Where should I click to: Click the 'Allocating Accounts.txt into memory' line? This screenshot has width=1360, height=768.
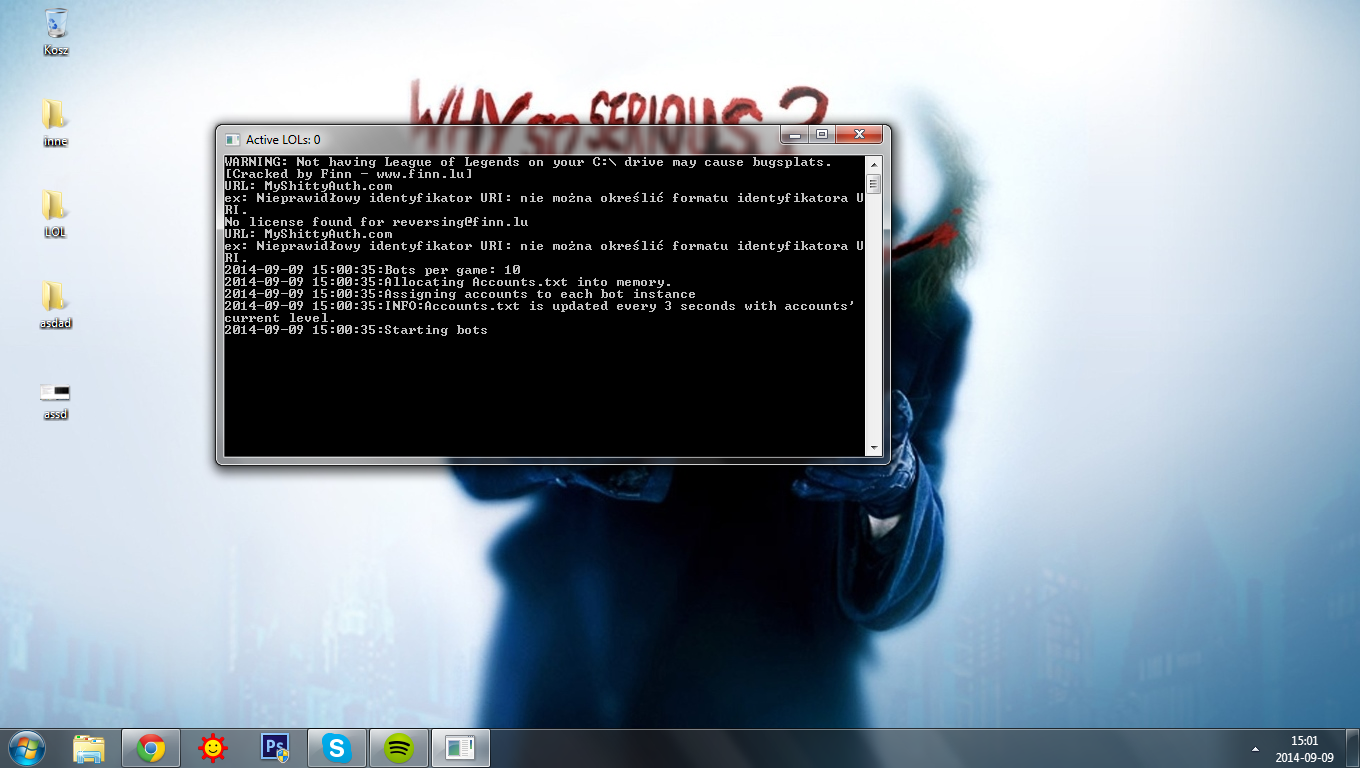pos(448,282)
